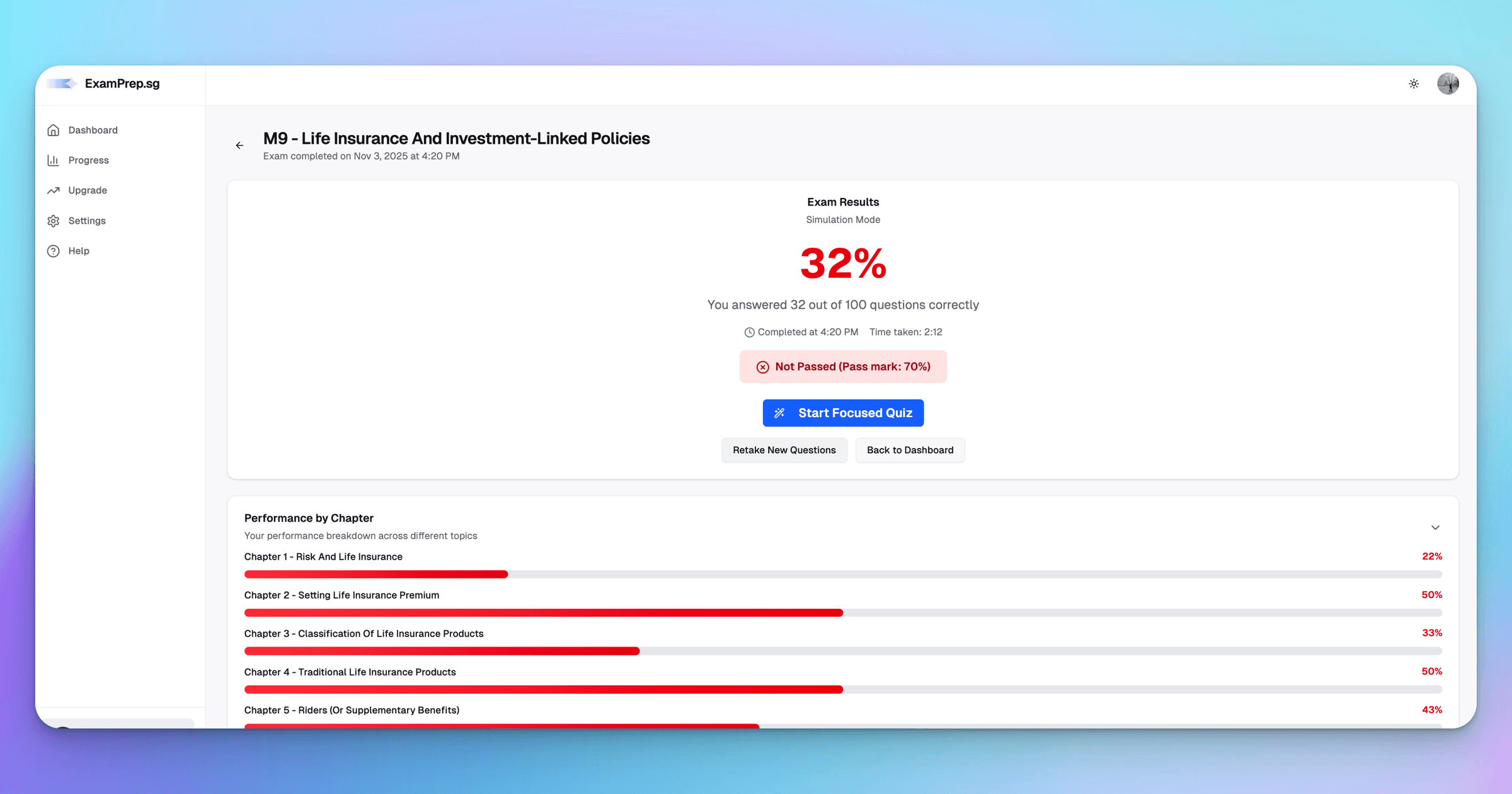
Task: Click the Upgrade trending-arrow icon
Action: coord(54,190)
